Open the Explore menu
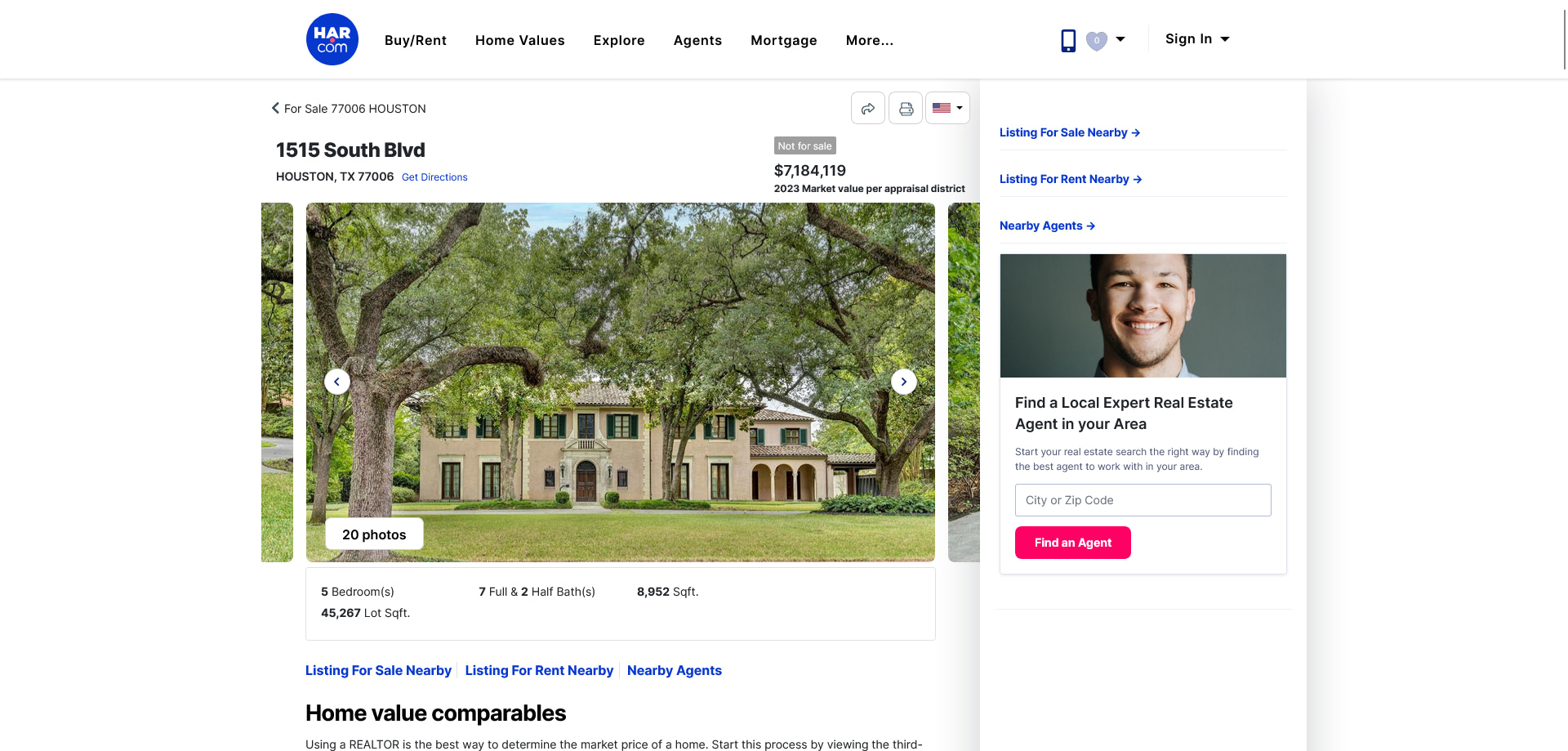This screenshot has height=751, width=1568. pyautogui.click(x=619, y=40)
